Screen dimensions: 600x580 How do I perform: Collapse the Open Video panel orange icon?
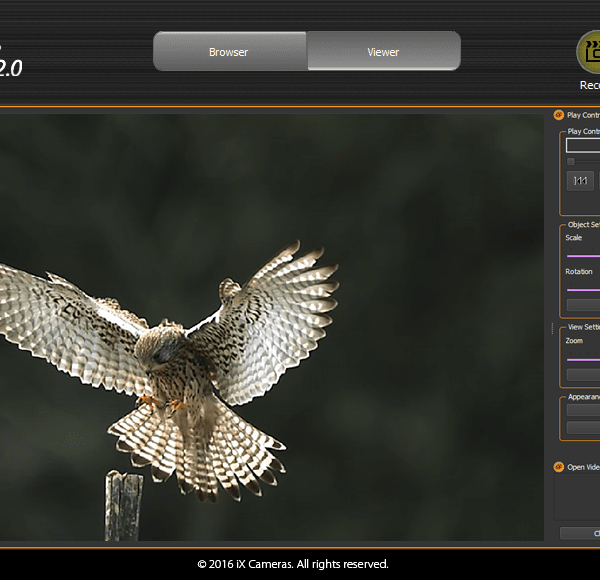[x=559, y=467]
